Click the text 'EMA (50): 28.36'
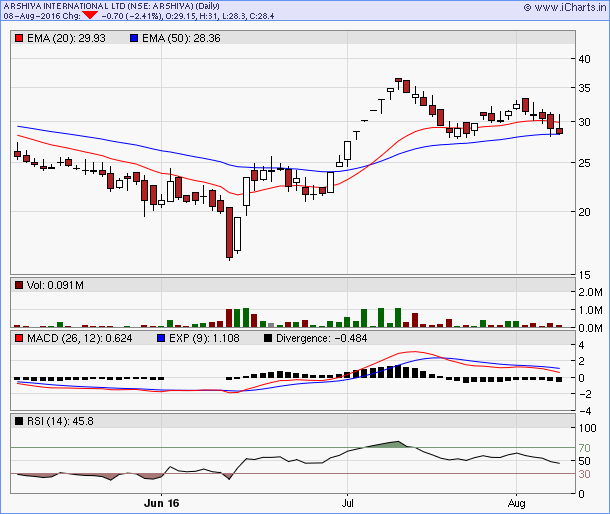Image resolution: width=610 pixels, height=514 pixels. click(x=181, y=38)
